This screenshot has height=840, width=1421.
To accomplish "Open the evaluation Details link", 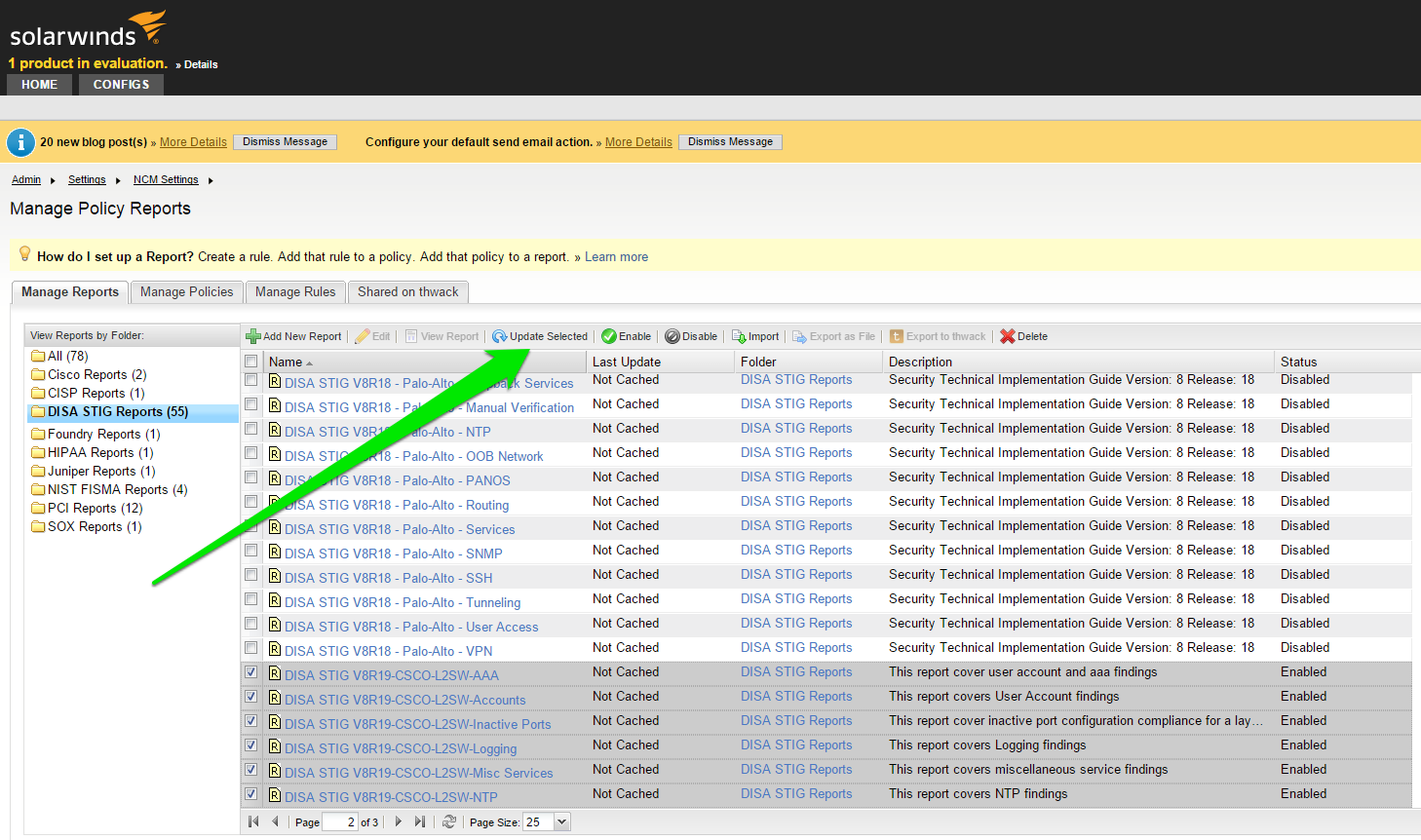I will [201, 64].
